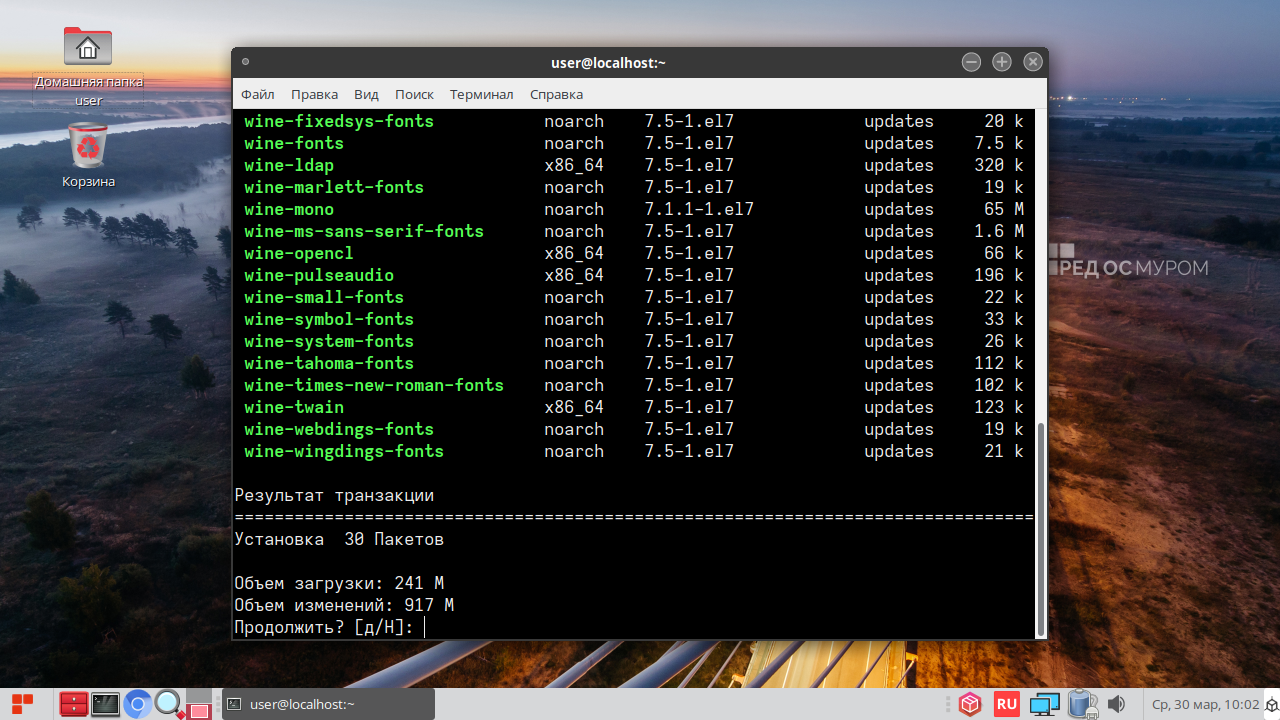Viewport: 1280px width, 720px height.
Task: Open the Правка menu
Action: pos(314,94)
